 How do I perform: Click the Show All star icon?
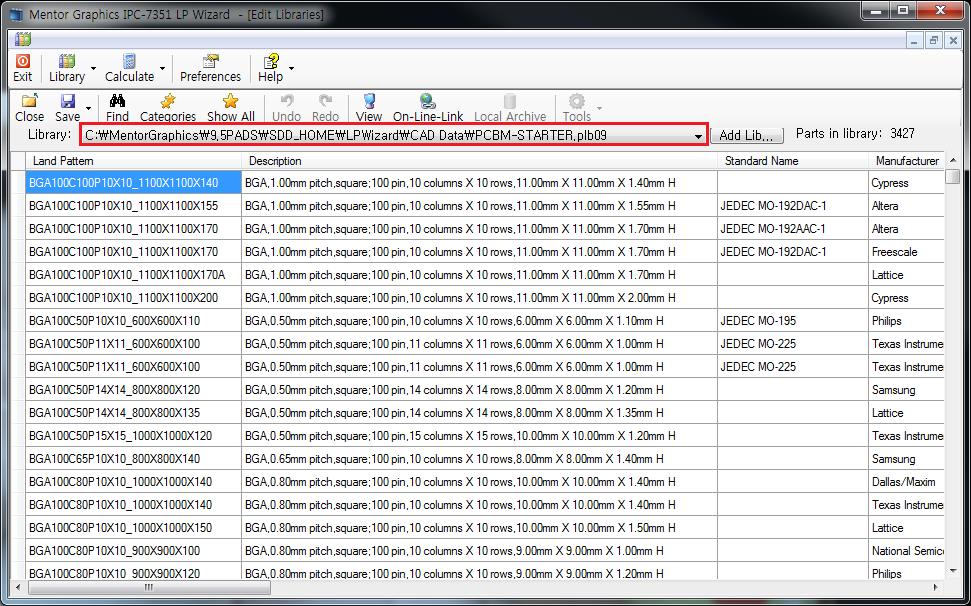[x=230, y=101]
